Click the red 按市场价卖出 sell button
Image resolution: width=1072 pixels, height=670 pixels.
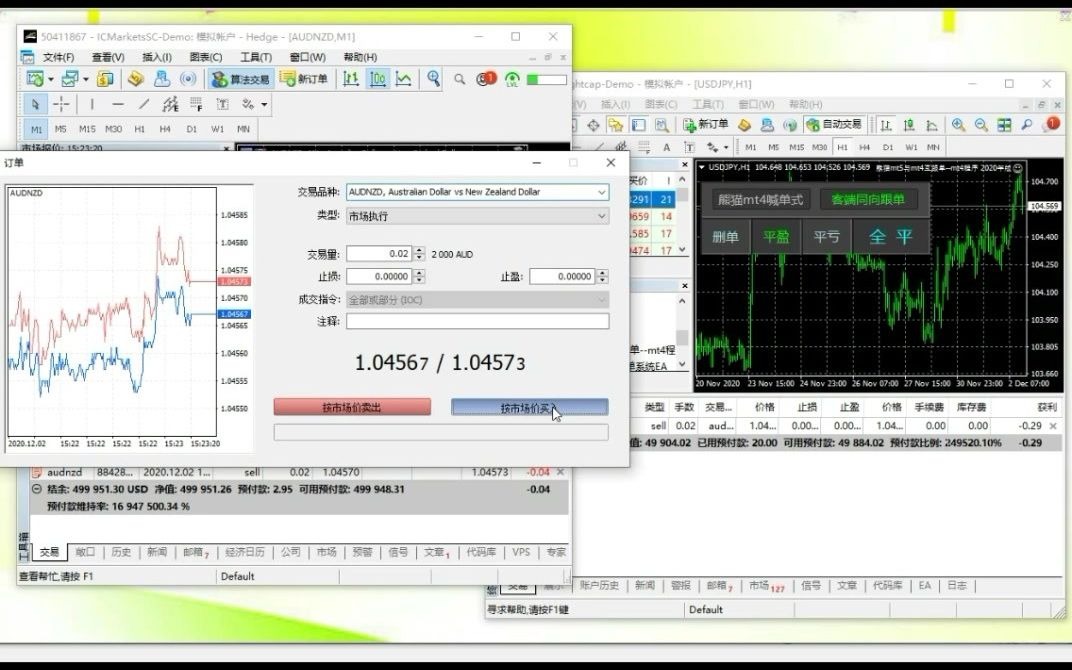(350, 406)
